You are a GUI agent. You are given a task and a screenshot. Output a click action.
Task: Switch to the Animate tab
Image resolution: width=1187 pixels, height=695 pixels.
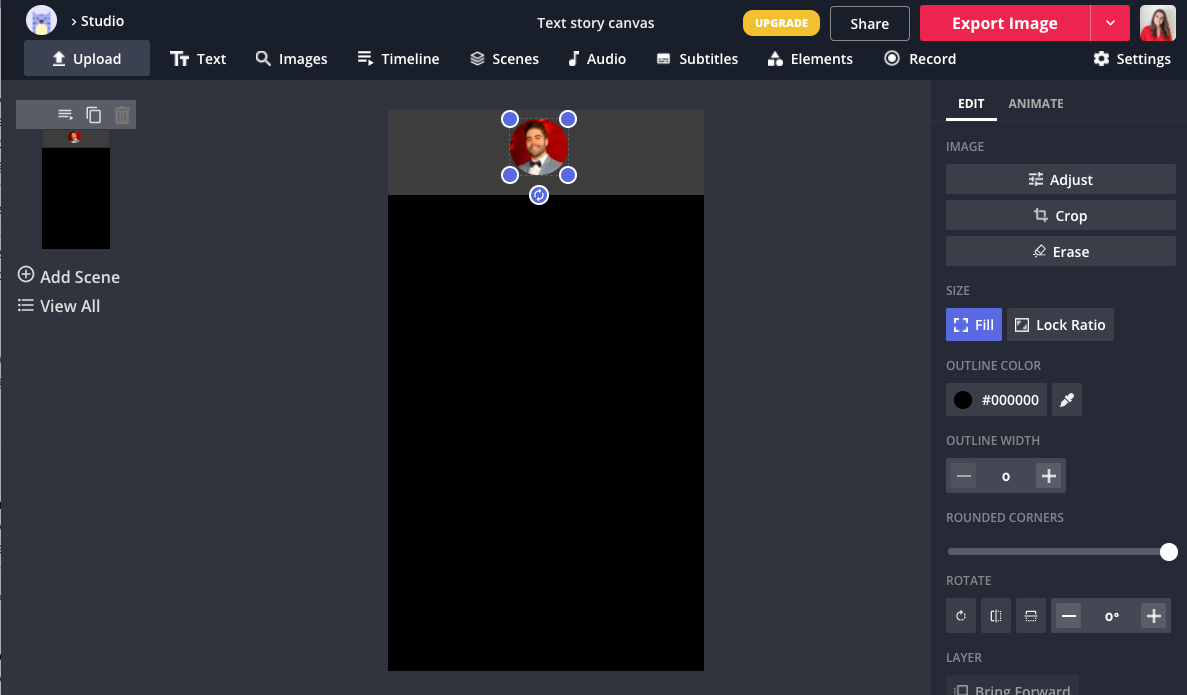1035,104
